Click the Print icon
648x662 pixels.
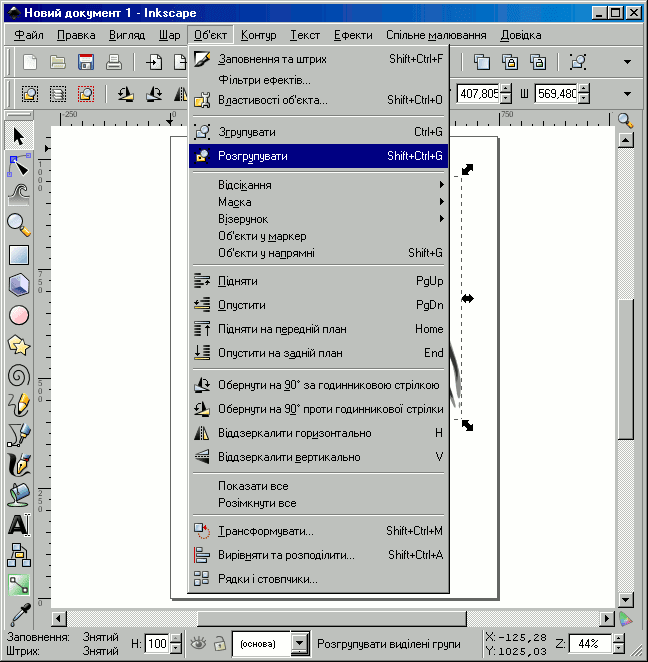114,62
